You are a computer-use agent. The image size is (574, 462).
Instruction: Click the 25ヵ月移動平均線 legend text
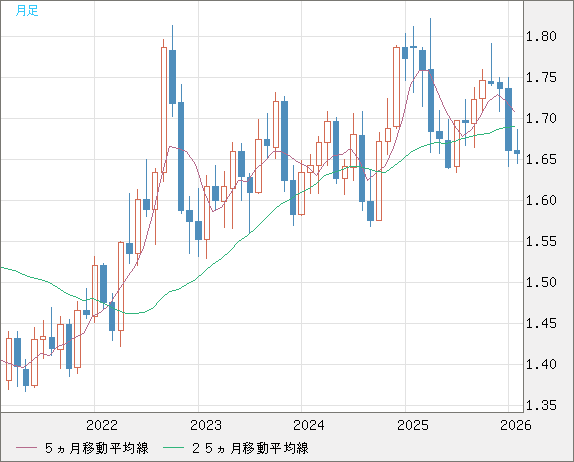pyautogui.click(x=250, y=448)
